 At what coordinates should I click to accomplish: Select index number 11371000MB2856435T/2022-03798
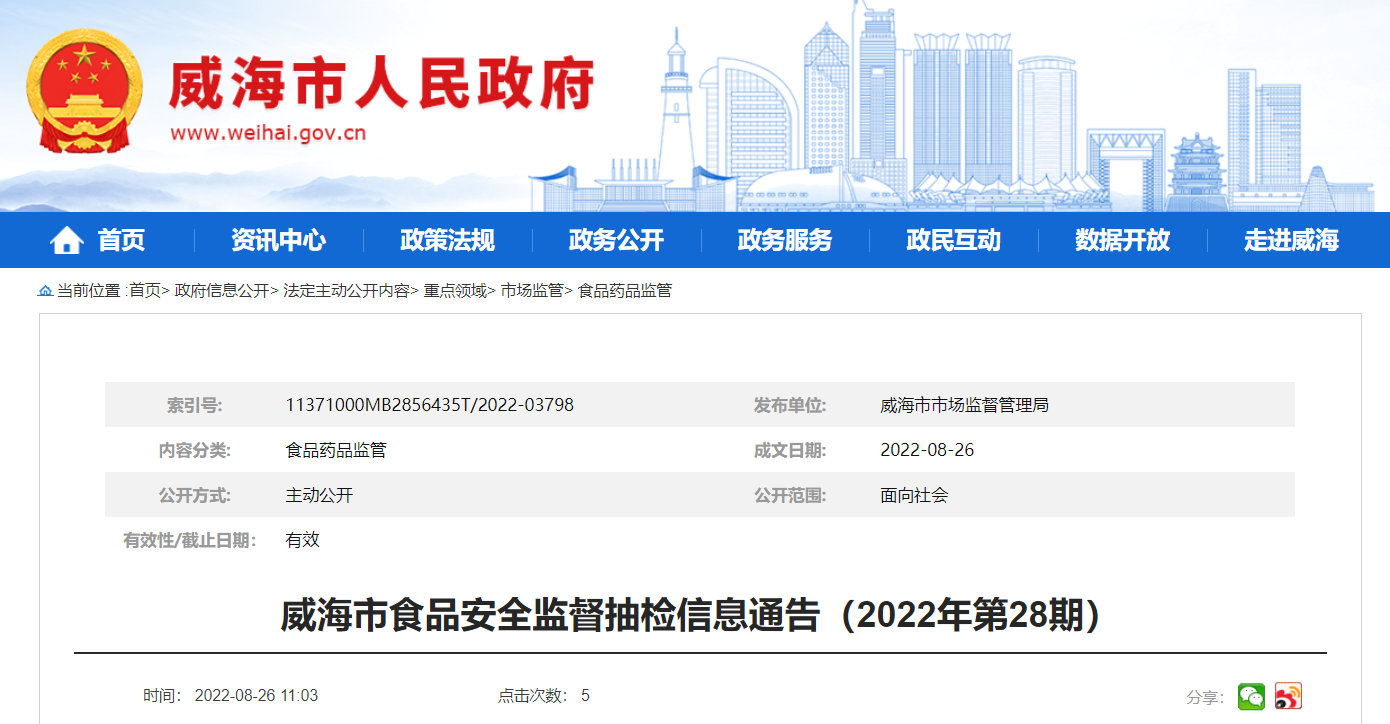coord(430,405)
